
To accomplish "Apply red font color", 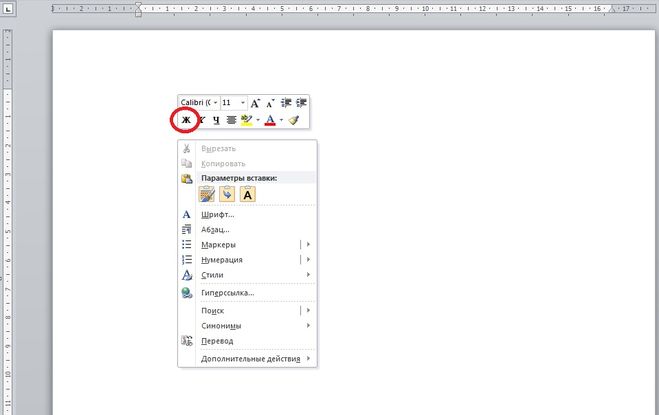I will 270,120.
